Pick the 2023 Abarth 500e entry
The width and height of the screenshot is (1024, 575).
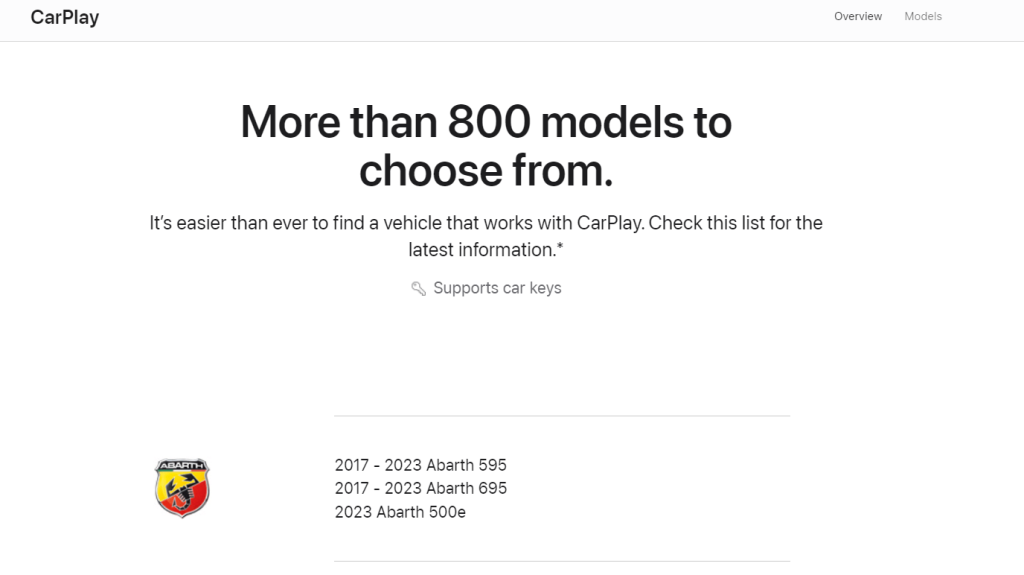pos(400,512)
